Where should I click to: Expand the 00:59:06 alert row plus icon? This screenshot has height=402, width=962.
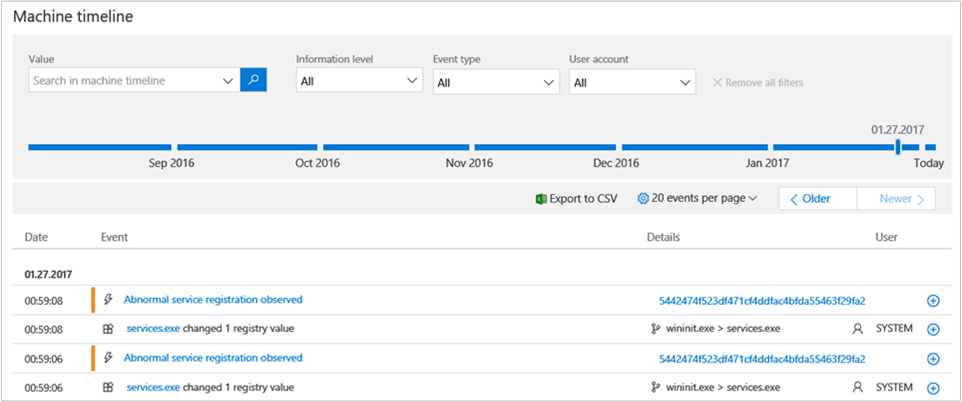tap(933, 359)
